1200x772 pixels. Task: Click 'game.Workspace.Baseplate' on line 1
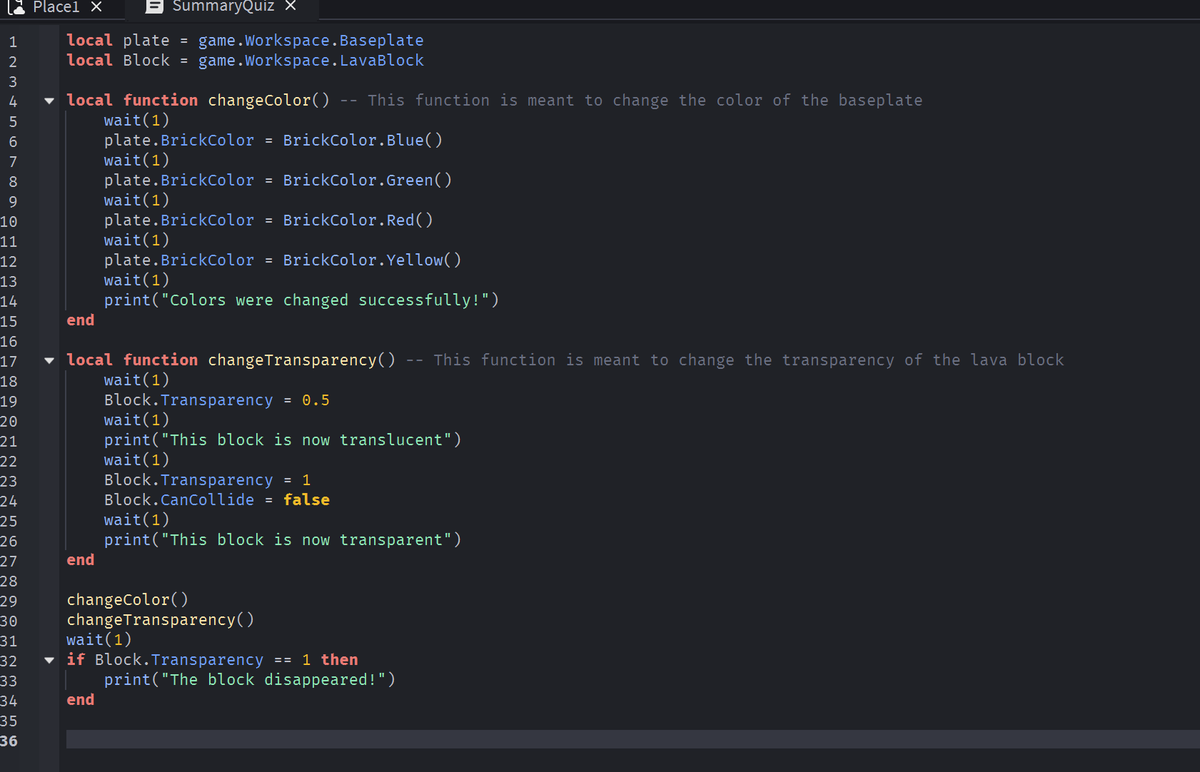(311, 41)
